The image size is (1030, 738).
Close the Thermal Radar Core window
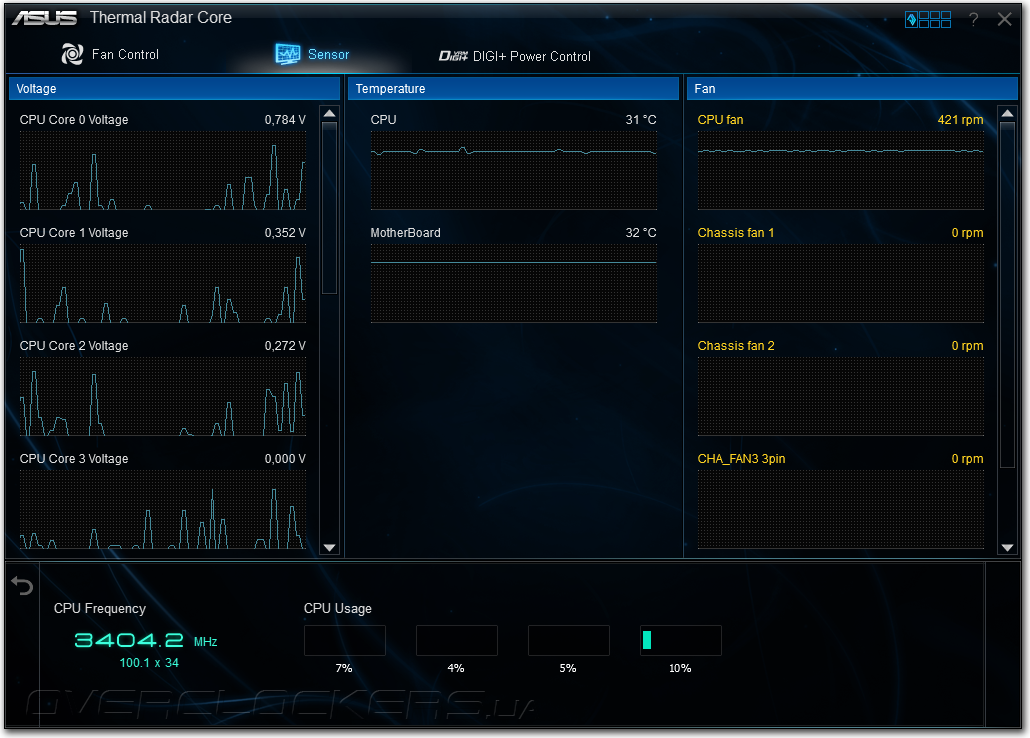pos(1004,19)
